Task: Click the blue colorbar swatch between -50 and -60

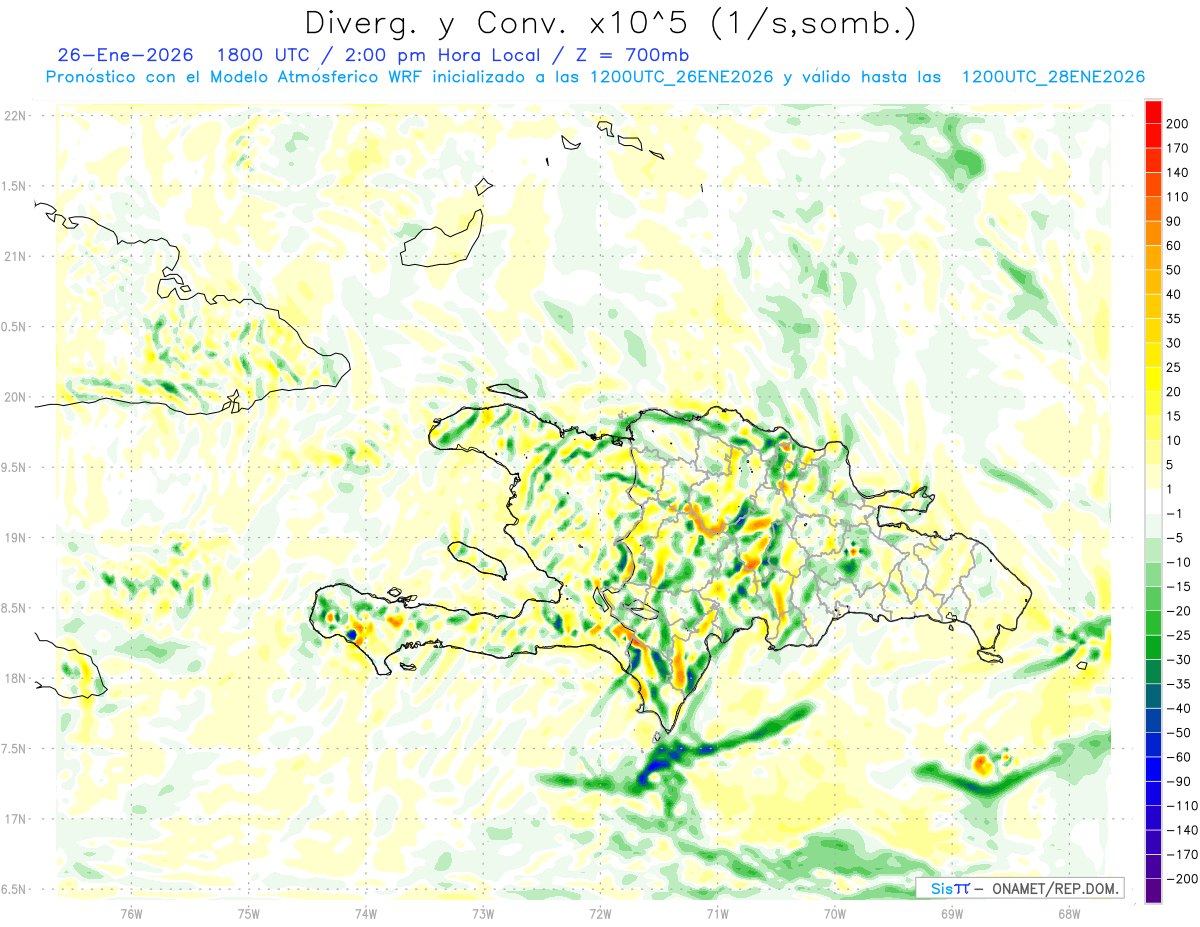Action: [x=1153, y=745]
